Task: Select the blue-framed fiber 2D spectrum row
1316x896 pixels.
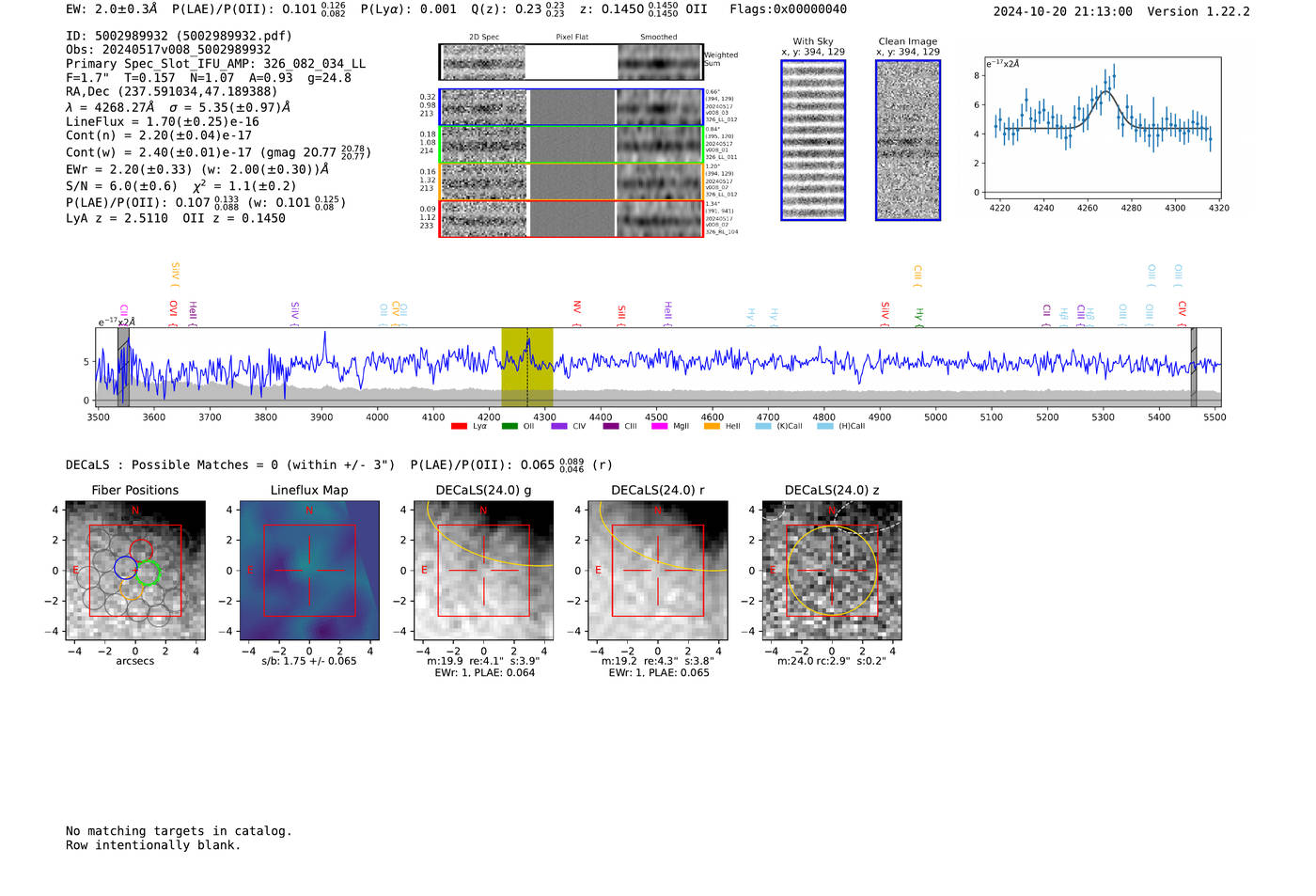Action: pos(572,107)
